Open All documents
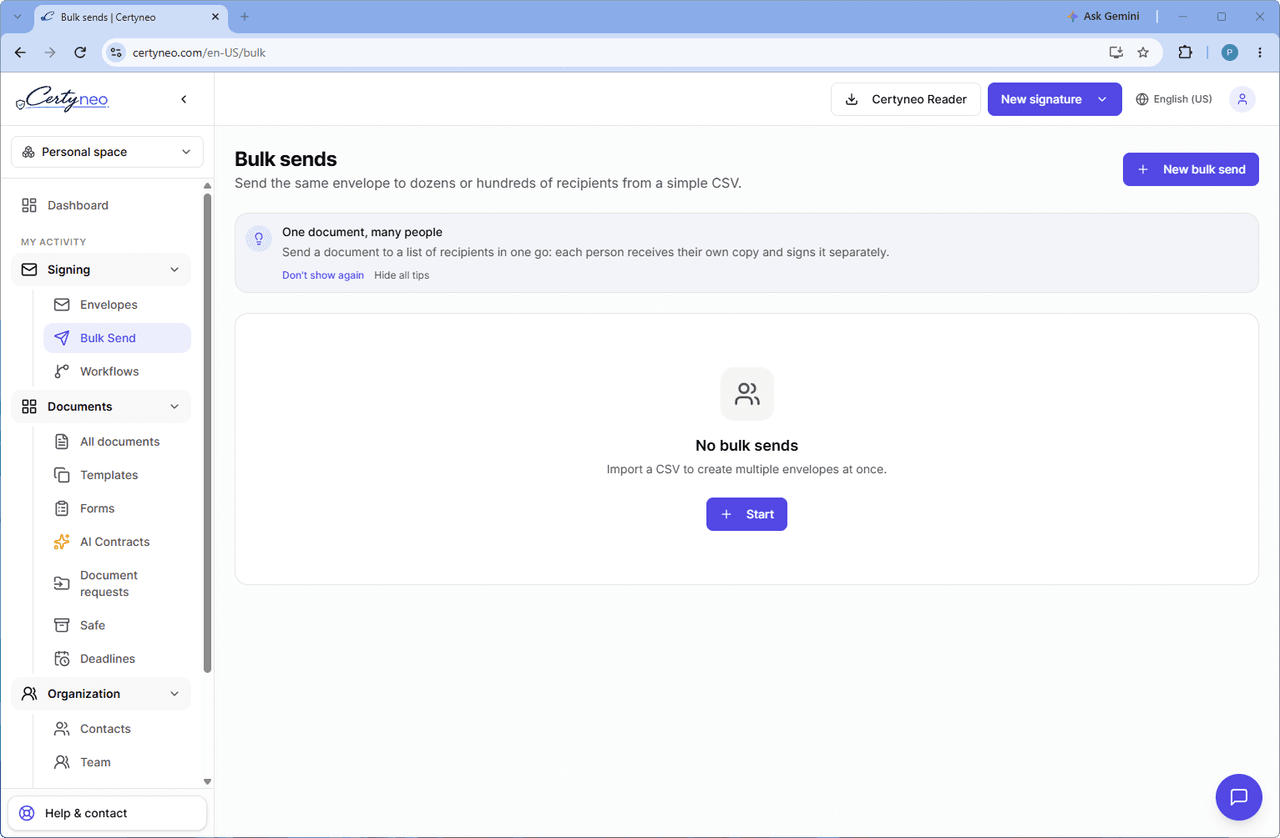 [117, 442]
